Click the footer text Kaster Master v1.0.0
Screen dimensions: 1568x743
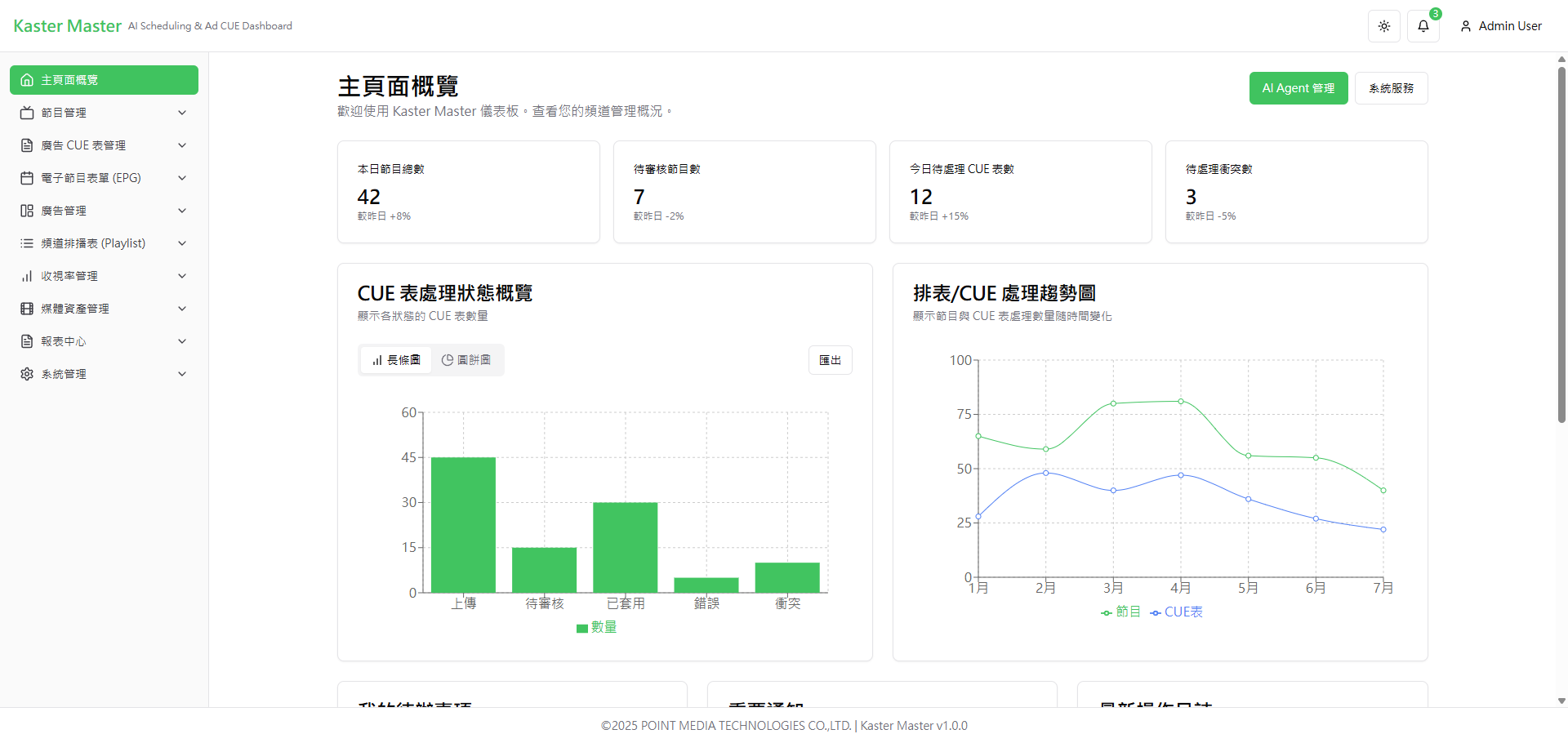[x=914, y=726]
